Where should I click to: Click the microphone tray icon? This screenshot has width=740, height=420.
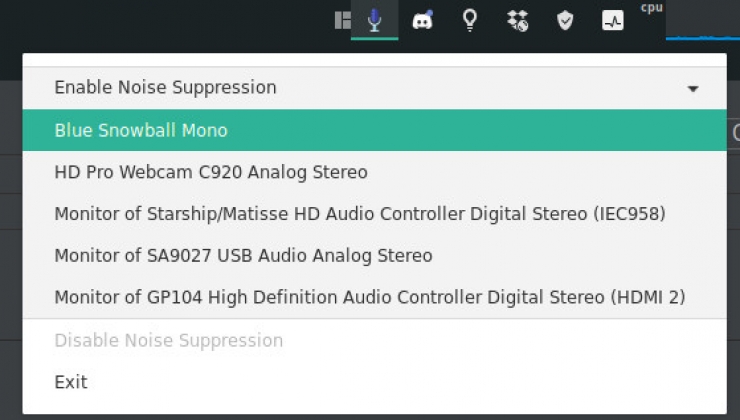[374, 20]
